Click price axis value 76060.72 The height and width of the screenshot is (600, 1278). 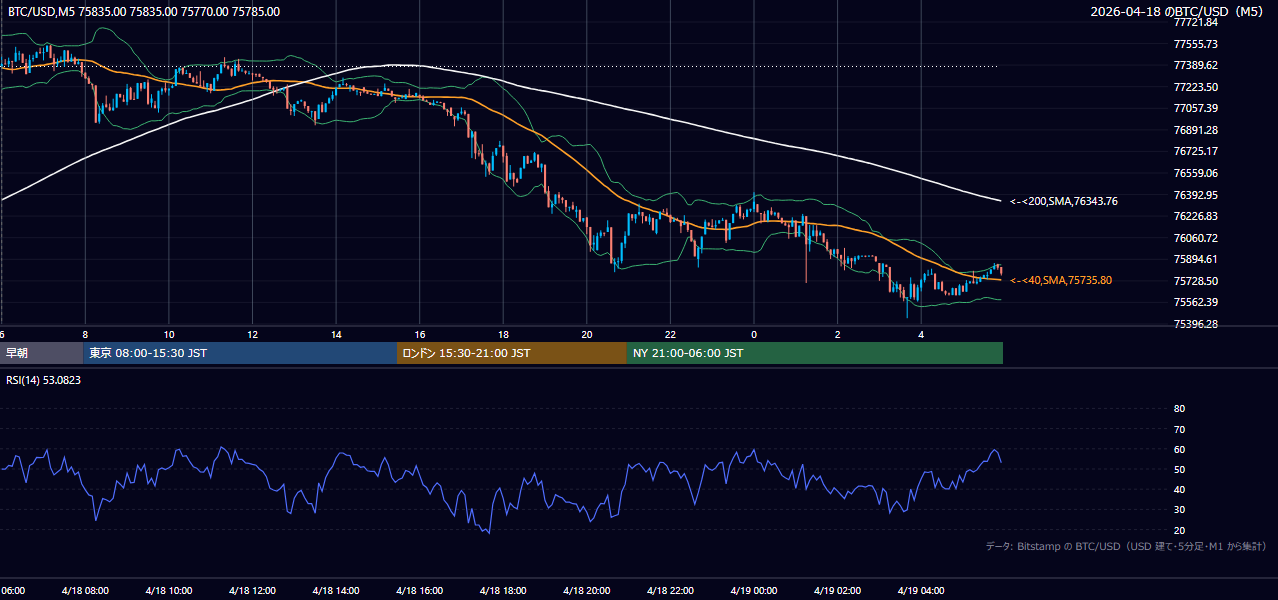coord(1196,238)
